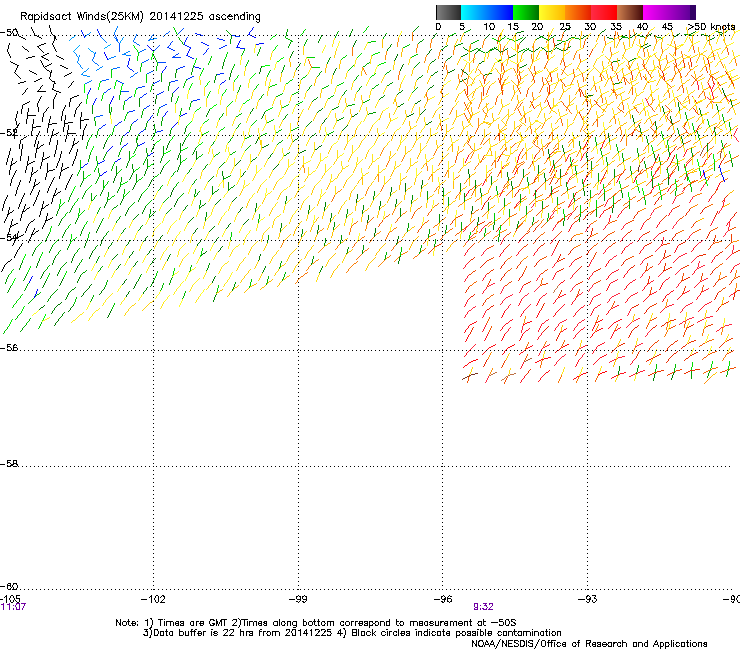Click the '-96' longitude axis label

coord(443,599)
